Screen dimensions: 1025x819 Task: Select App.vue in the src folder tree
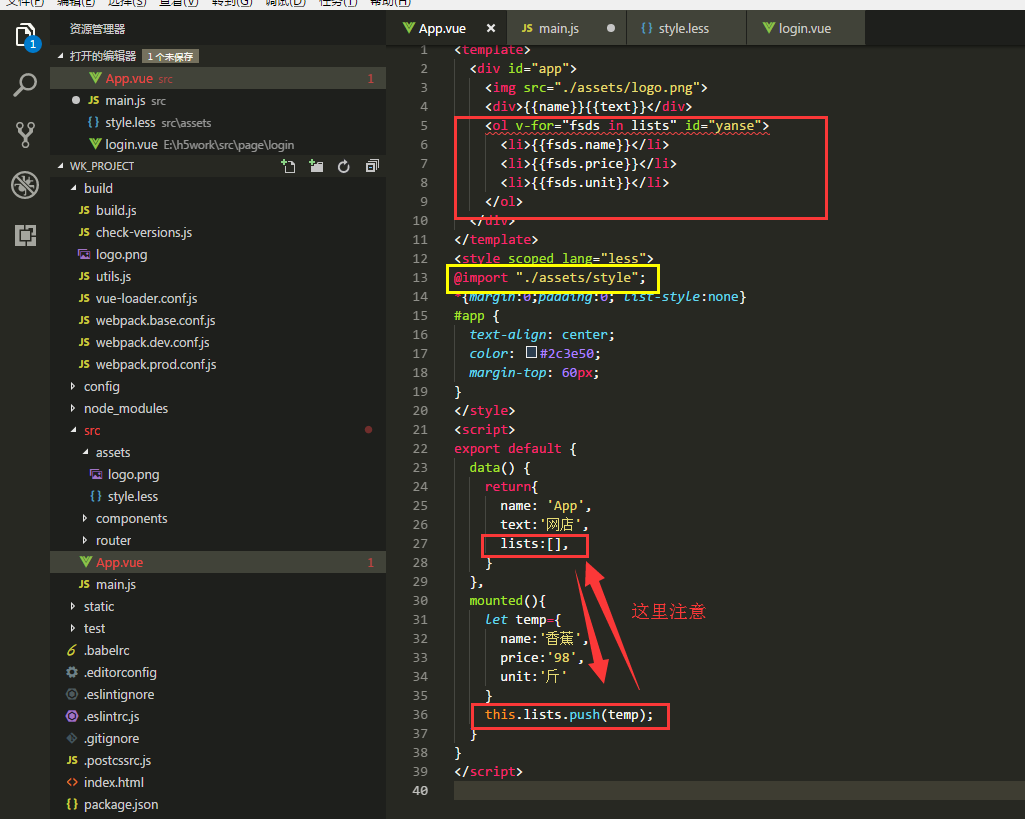pos(218,562)
